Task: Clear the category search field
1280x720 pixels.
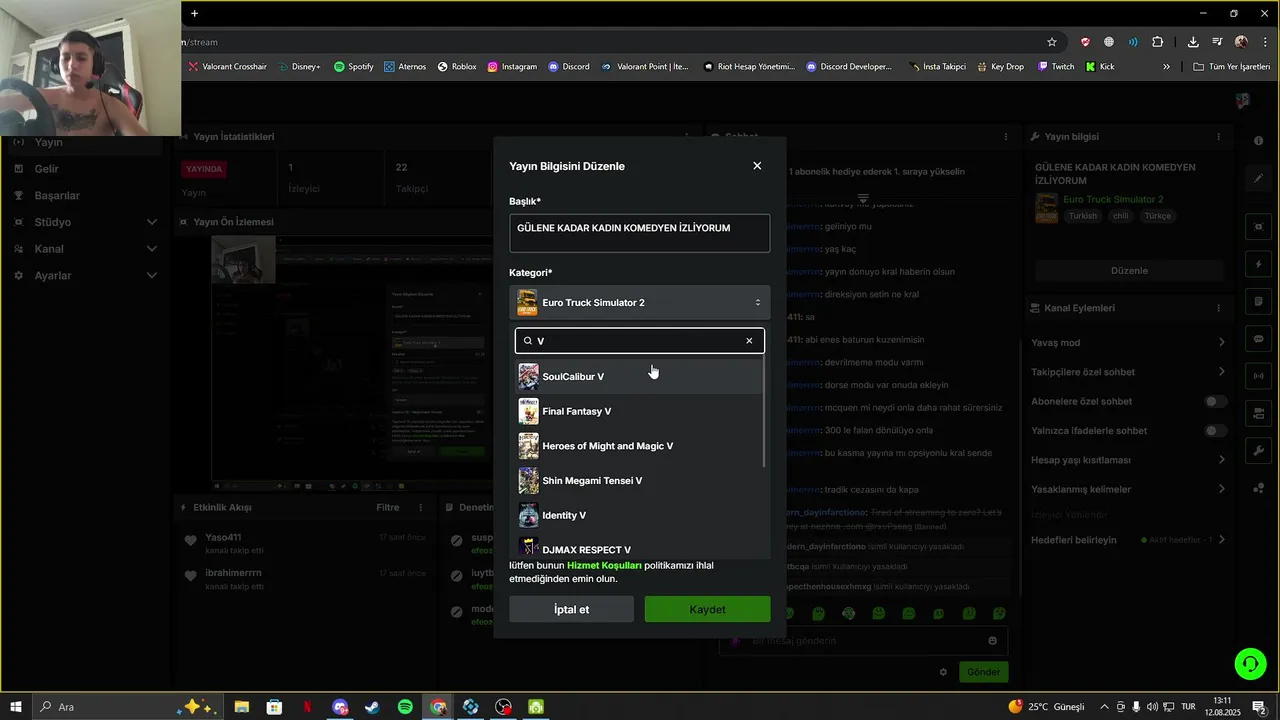Action: coord(749,341)
